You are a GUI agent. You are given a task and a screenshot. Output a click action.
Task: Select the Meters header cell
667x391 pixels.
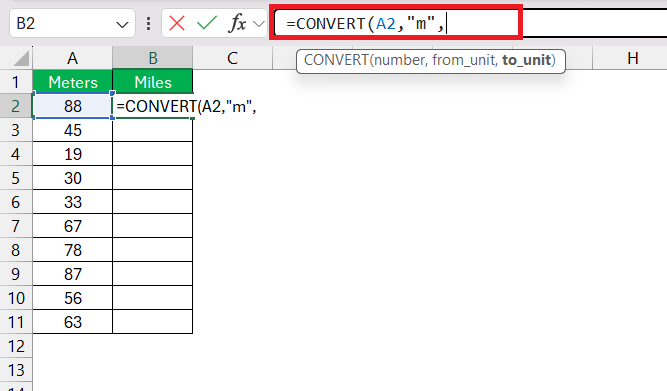[73, 82]
